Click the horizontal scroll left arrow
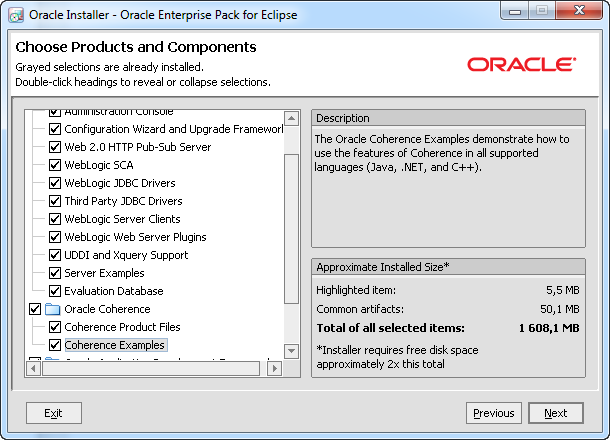Screen dimensions: 610x440 33,368
